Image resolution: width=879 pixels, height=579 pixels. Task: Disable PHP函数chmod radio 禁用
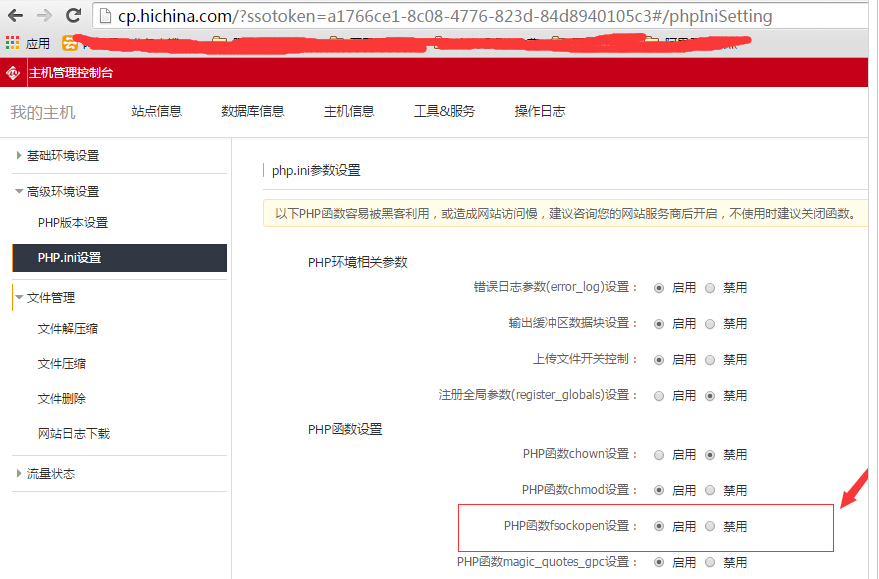[x=710, y=490]
